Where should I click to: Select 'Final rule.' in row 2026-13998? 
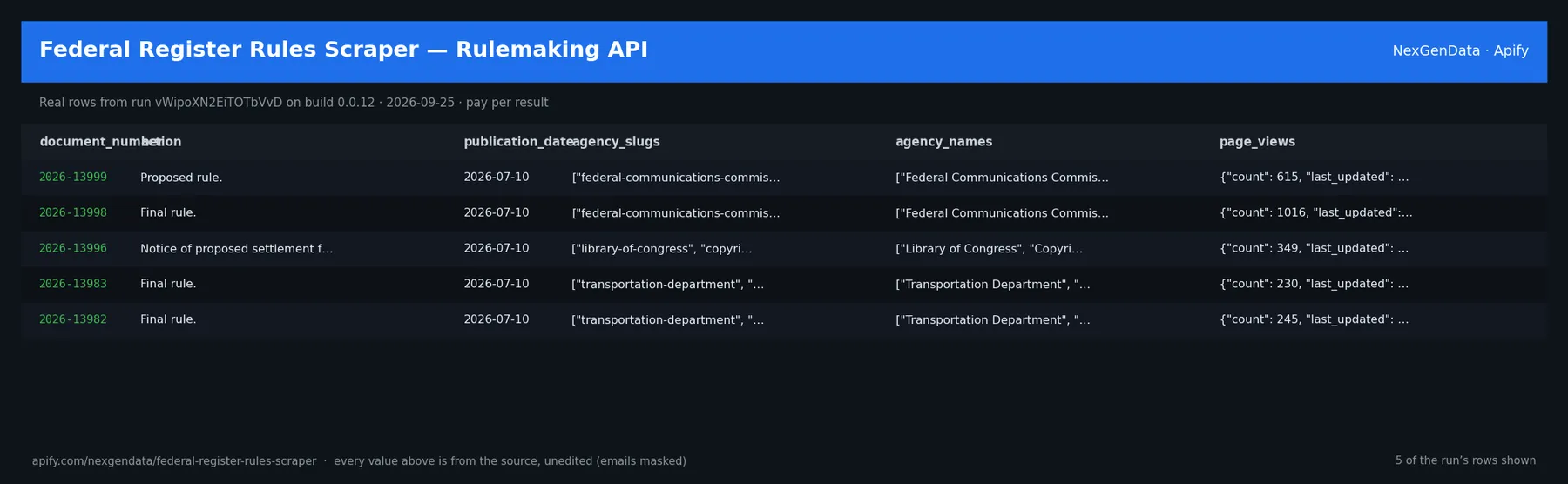[168, 213]
